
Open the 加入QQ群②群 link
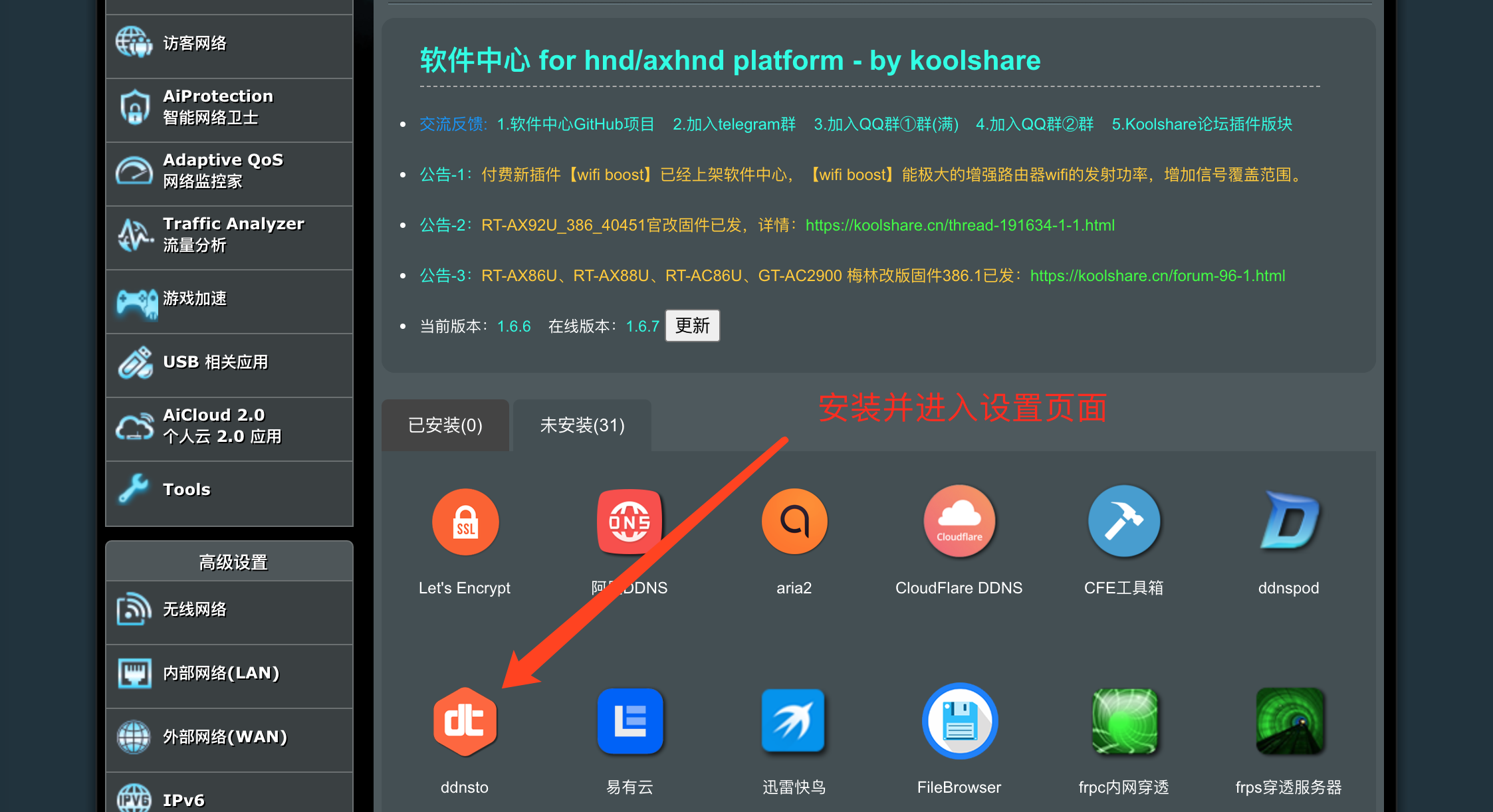click(1034, 124)
